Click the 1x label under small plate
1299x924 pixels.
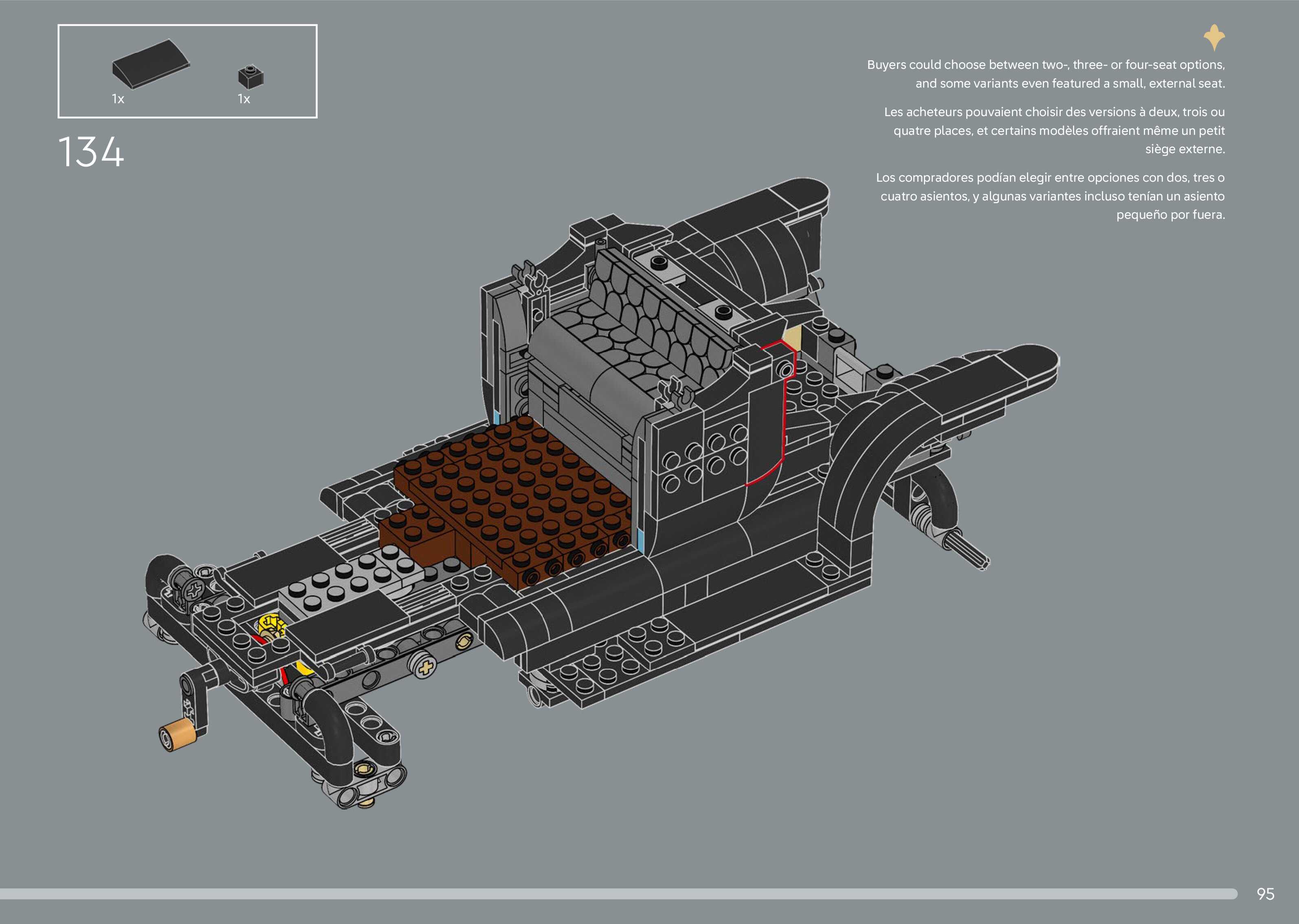[x=244, y=99]
